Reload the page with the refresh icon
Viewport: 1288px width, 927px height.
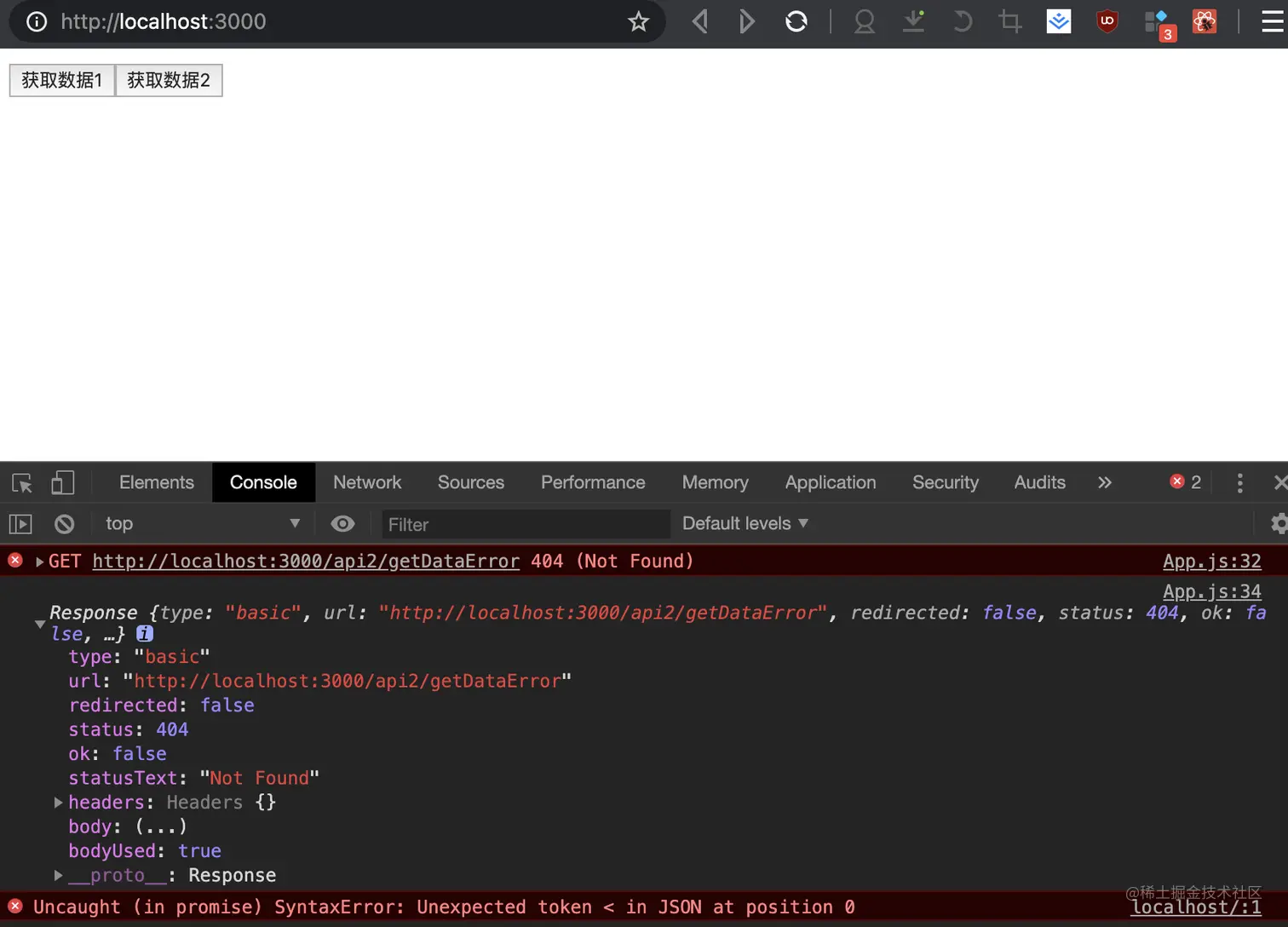point(796,21)
